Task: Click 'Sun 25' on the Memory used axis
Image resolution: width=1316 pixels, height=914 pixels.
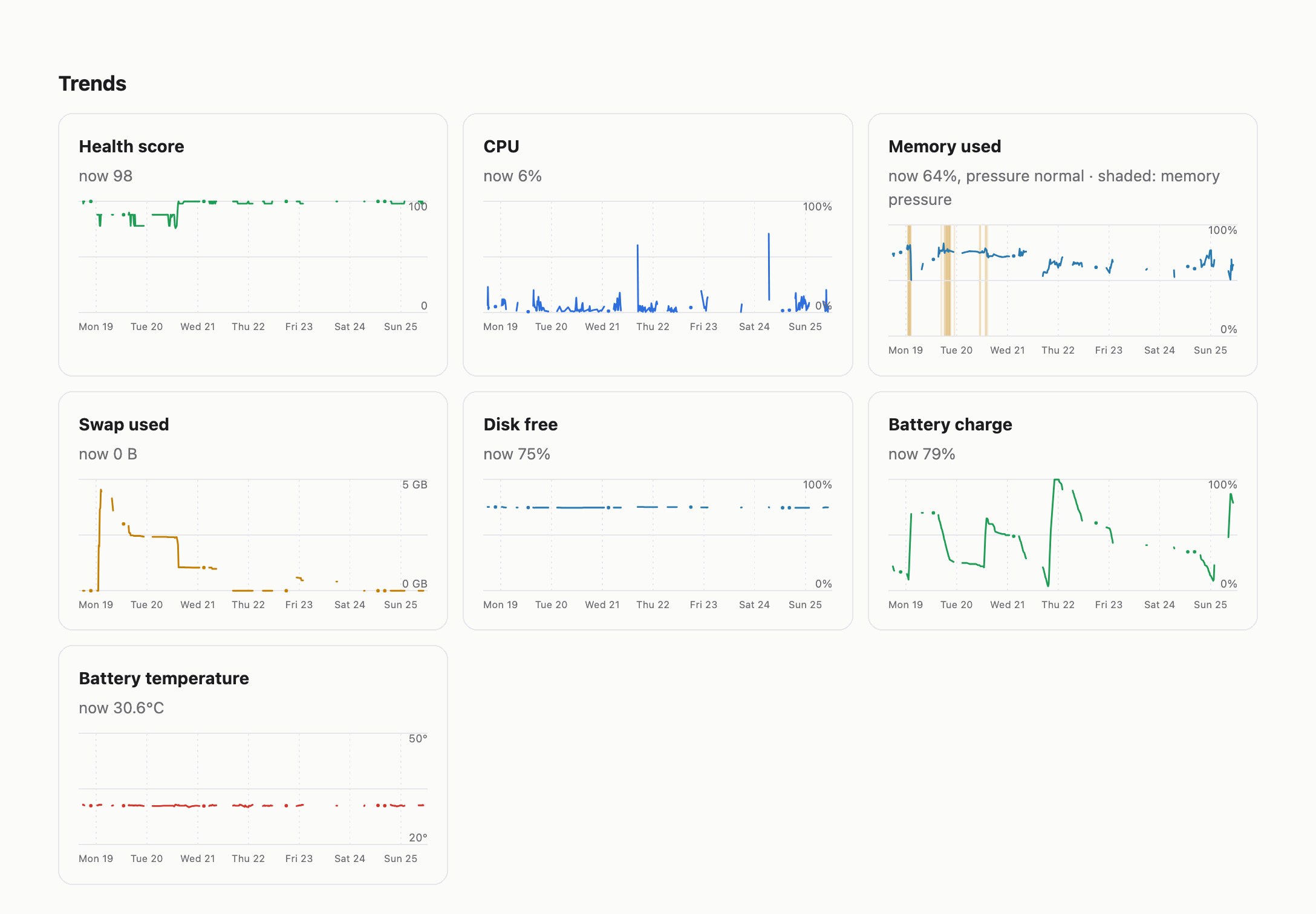Action: coord(1210,350)
